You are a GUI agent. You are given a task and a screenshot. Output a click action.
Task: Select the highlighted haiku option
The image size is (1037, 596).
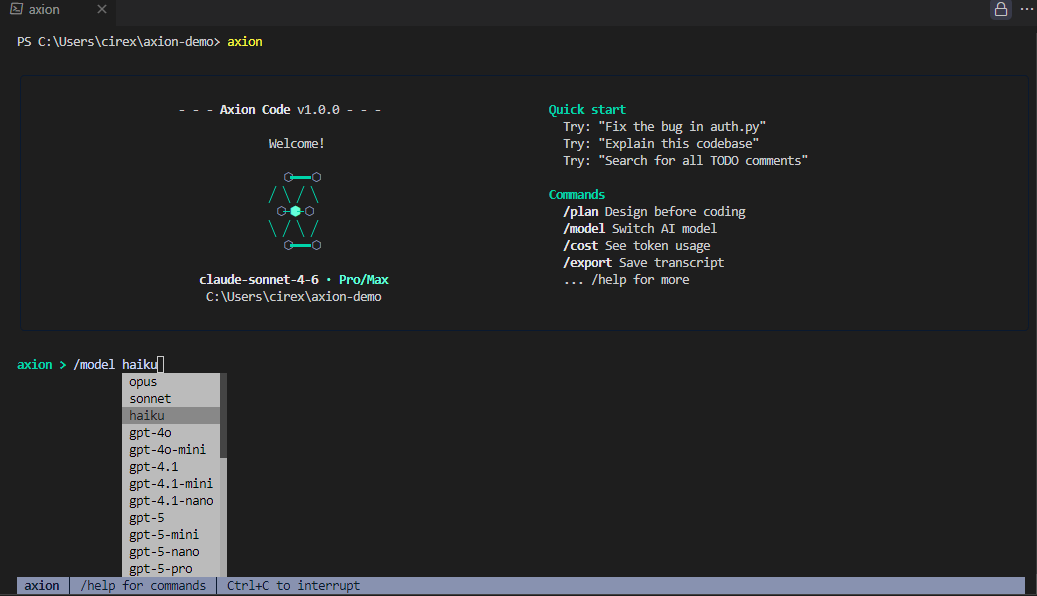(171, 415)
